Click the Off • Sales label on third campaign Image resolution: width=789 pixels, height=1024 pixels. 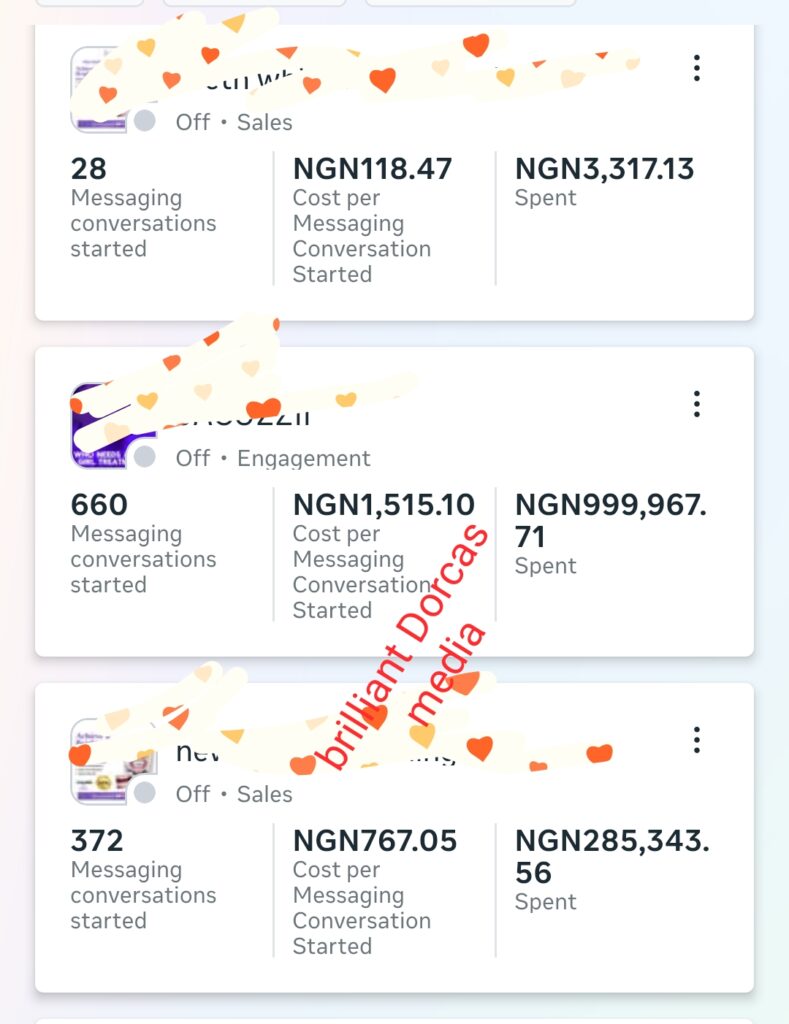point(234,793)
